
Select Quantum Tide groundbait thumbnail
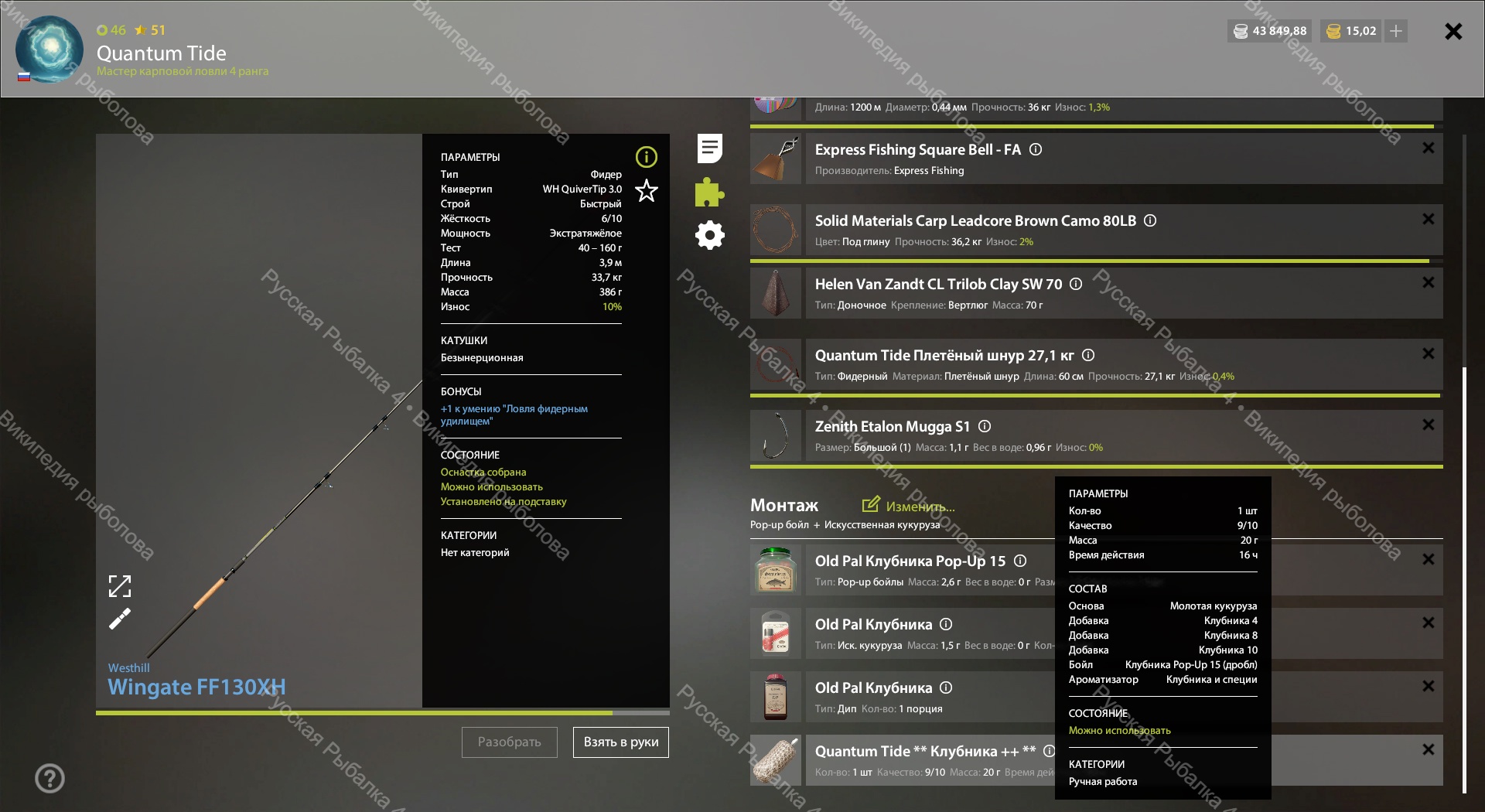(x=775, y=760)
